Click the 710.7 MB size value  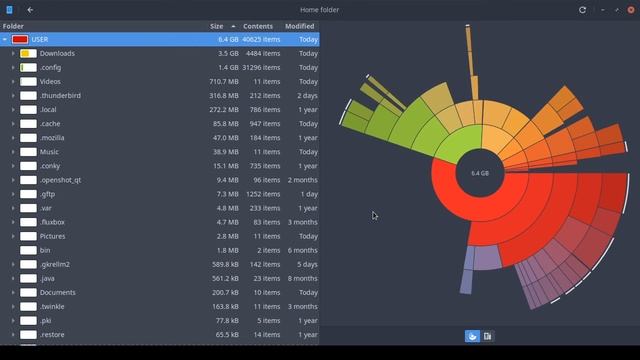click(224, 82)
